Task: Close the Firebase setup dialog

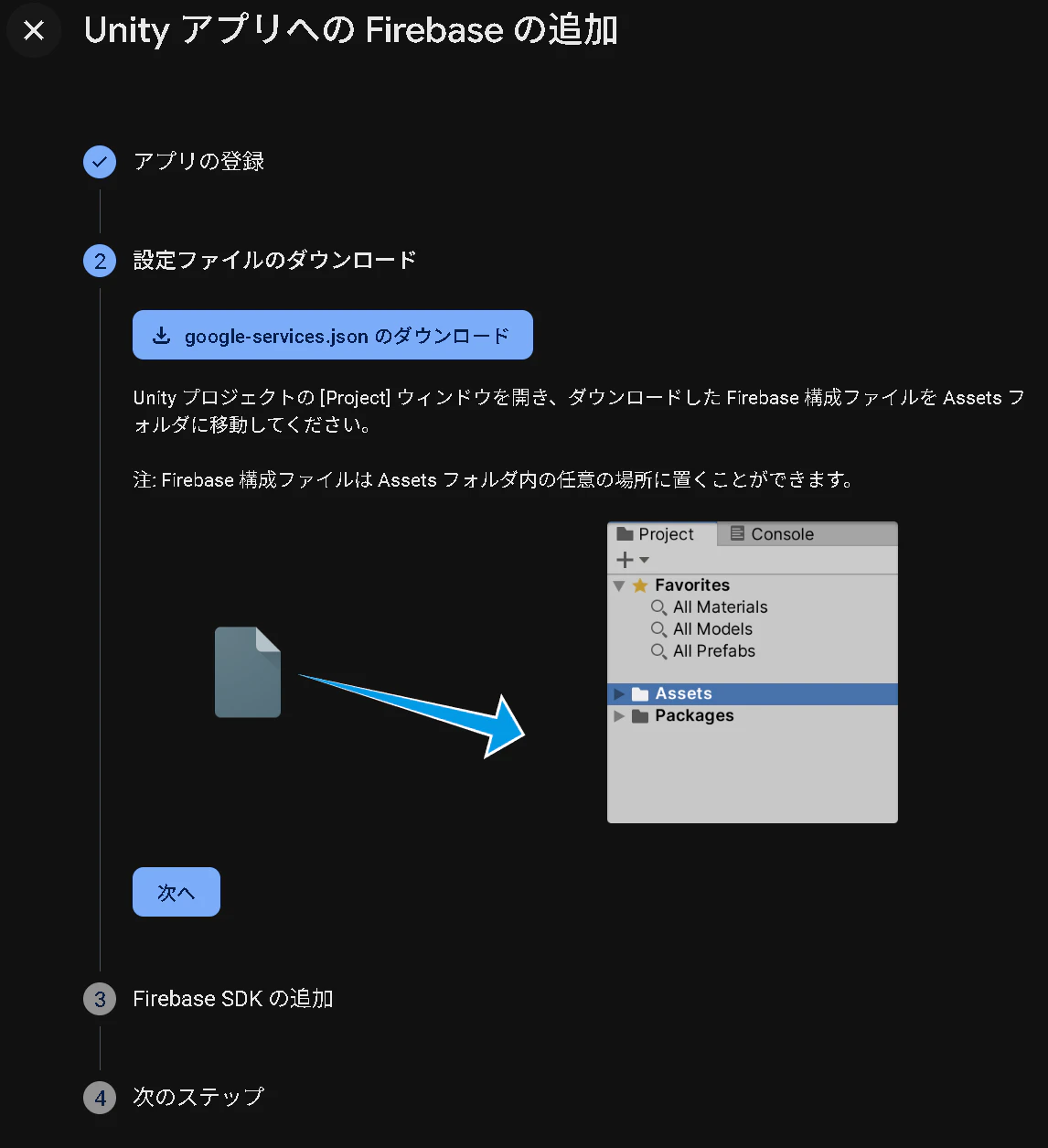Action: (x=34, y=31)
